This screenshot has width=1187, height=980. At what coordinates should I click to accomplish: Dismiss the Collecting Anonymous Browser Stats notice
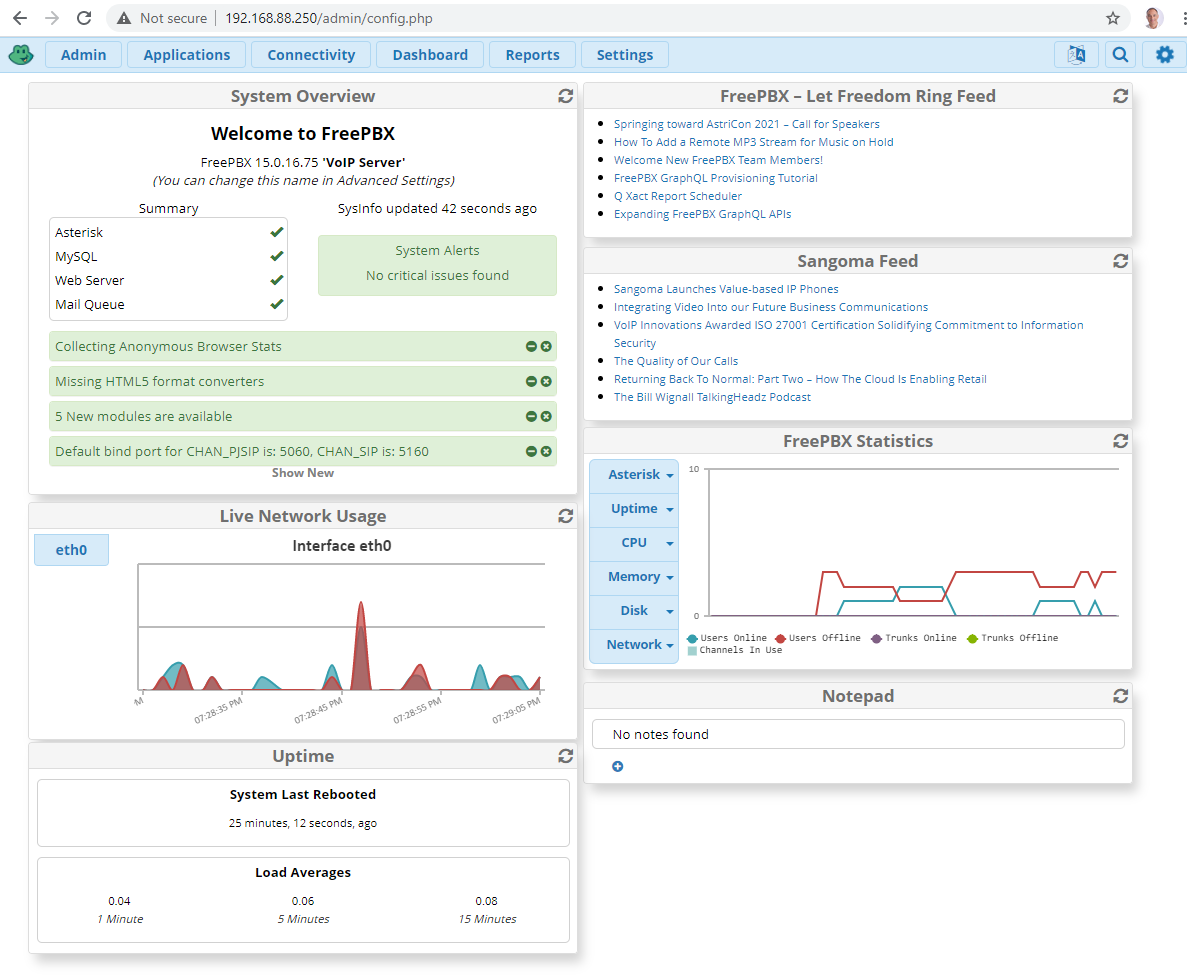[546, 347]
